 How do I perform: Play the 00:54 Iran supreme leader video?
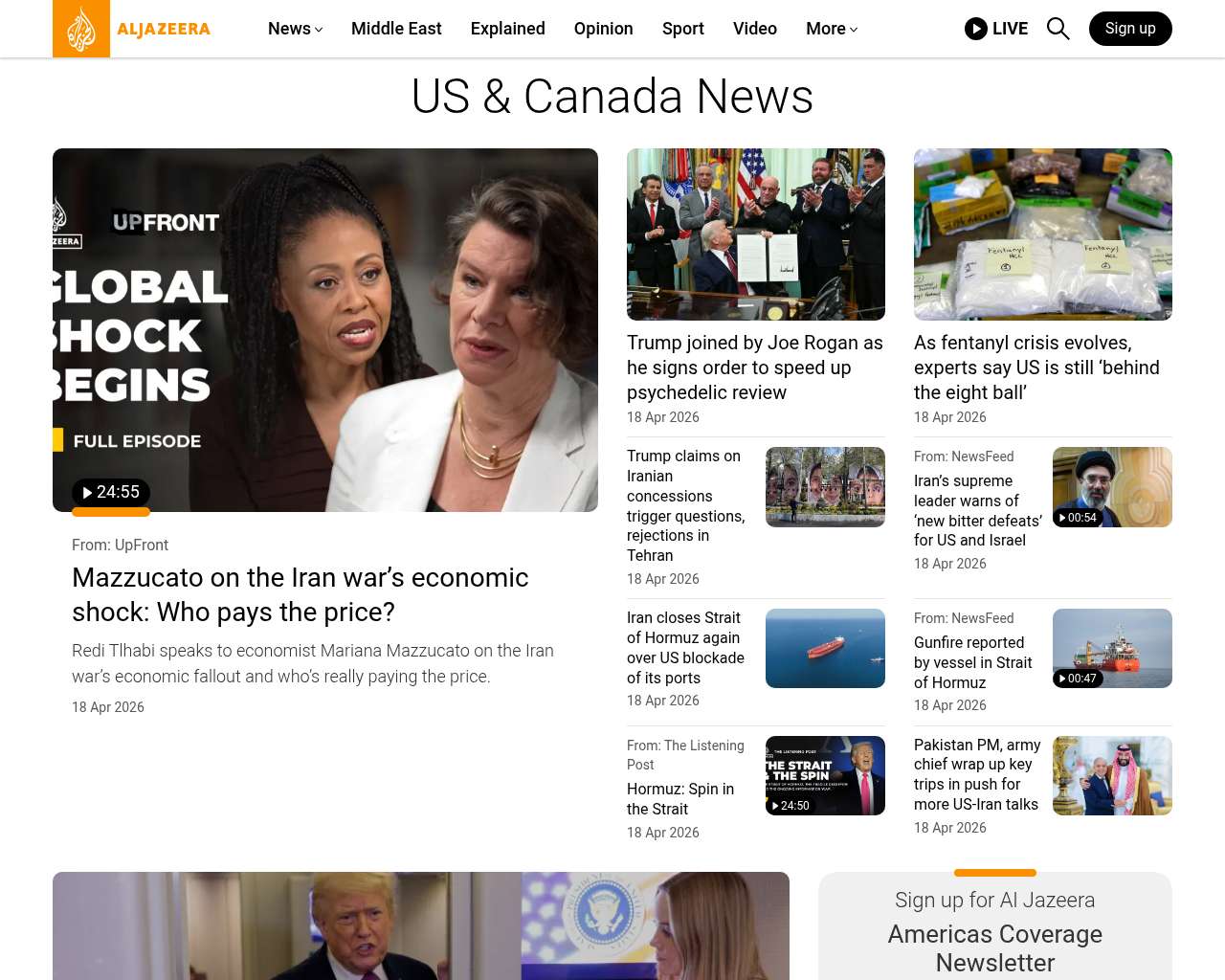(x=1078, y=518)
